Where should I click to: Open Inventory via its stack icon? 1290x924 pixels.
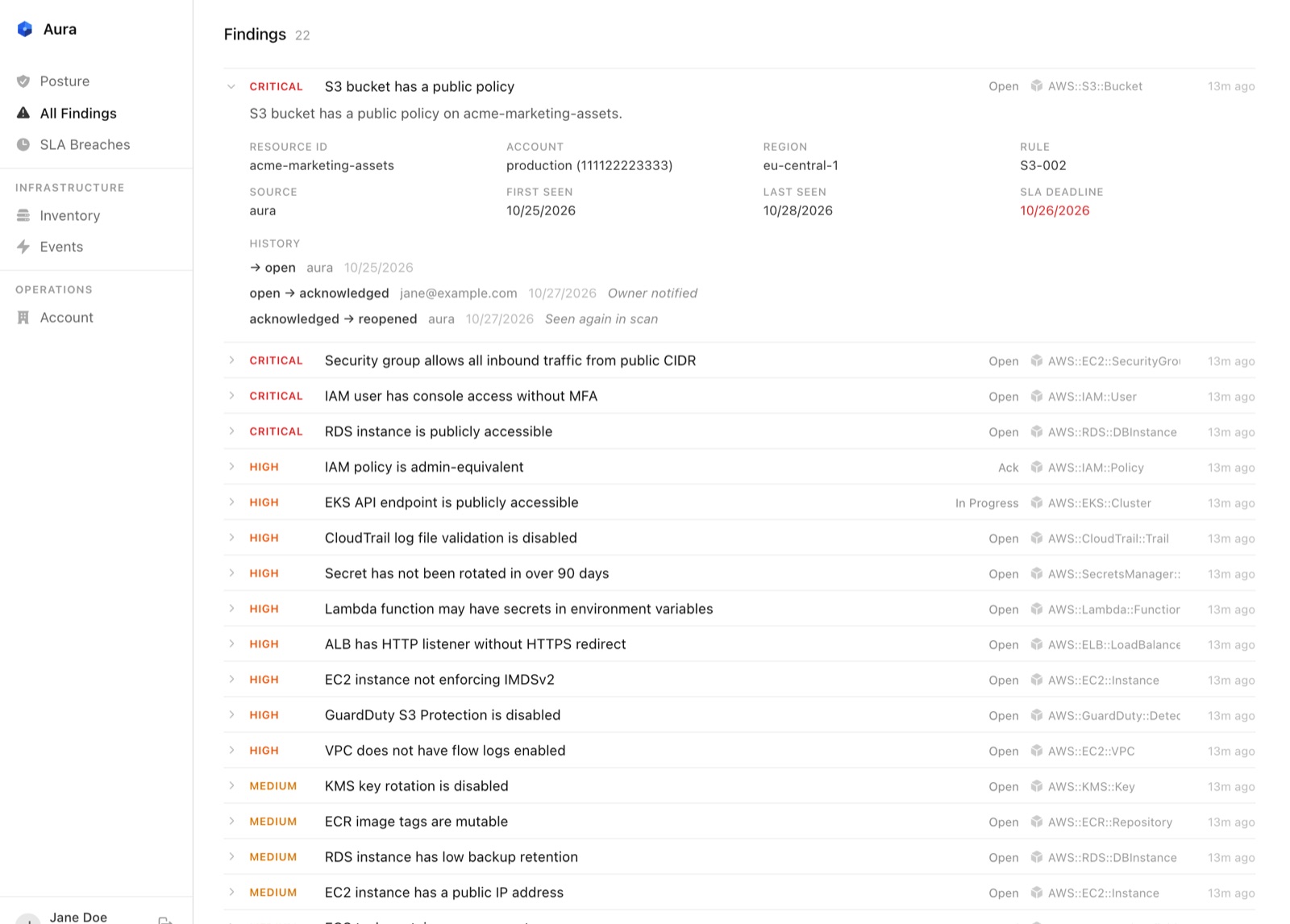click(x=23, y=215)
